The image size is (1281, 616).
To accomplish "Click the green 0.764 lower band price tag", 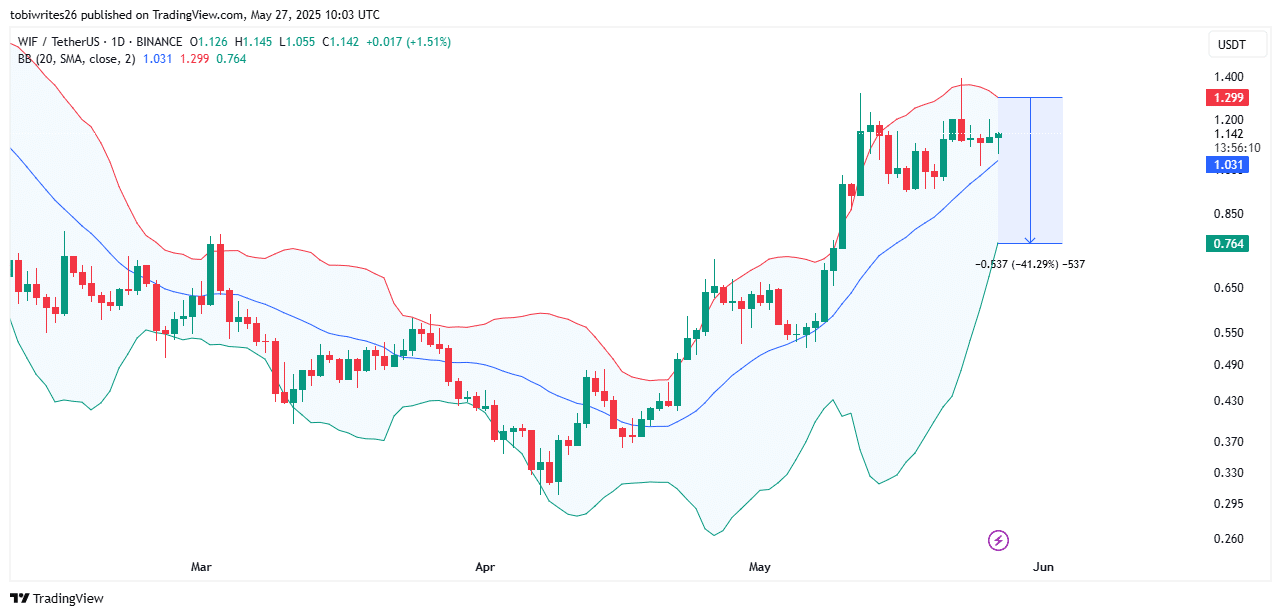I will (1227, 243).
